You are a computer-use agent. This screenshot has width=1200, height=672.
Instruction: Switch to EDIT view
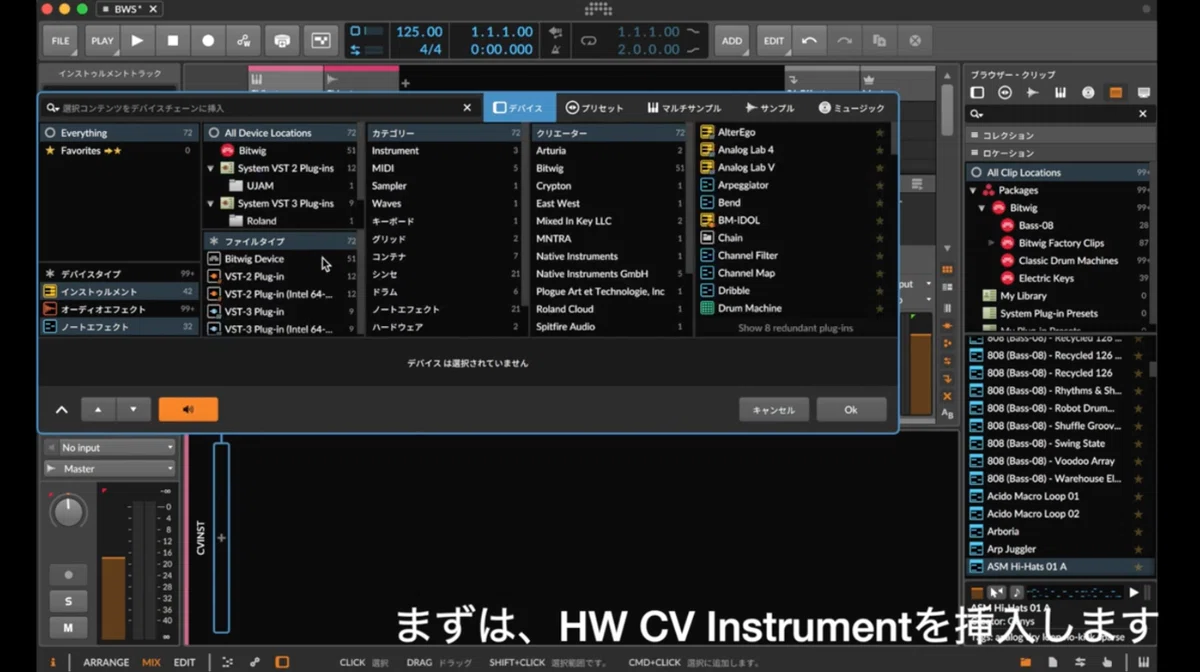point(184,662)
